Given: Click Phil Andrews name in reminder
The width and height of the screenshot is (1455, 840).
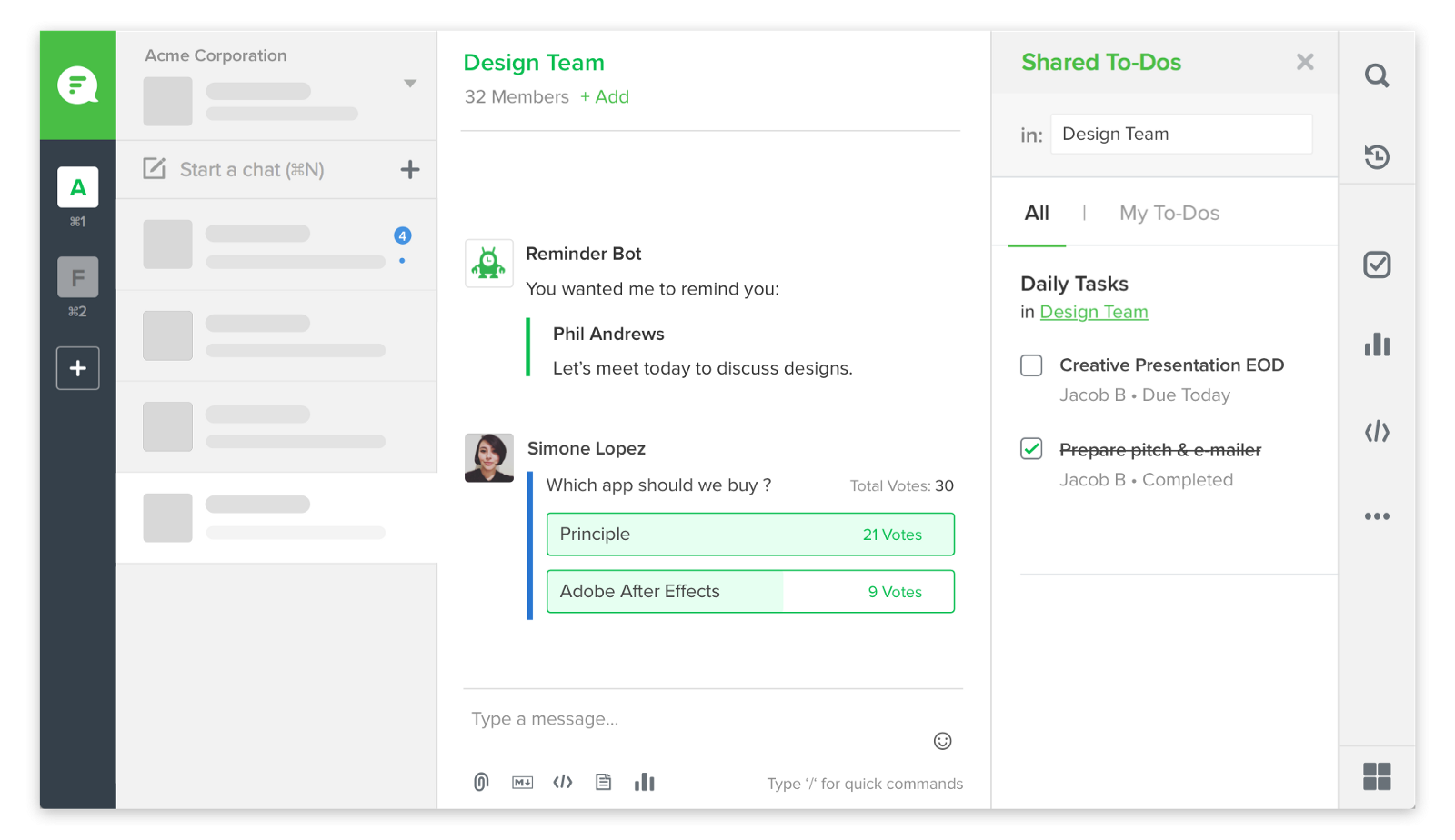Looking at the screenshot, I should (608, 334).
